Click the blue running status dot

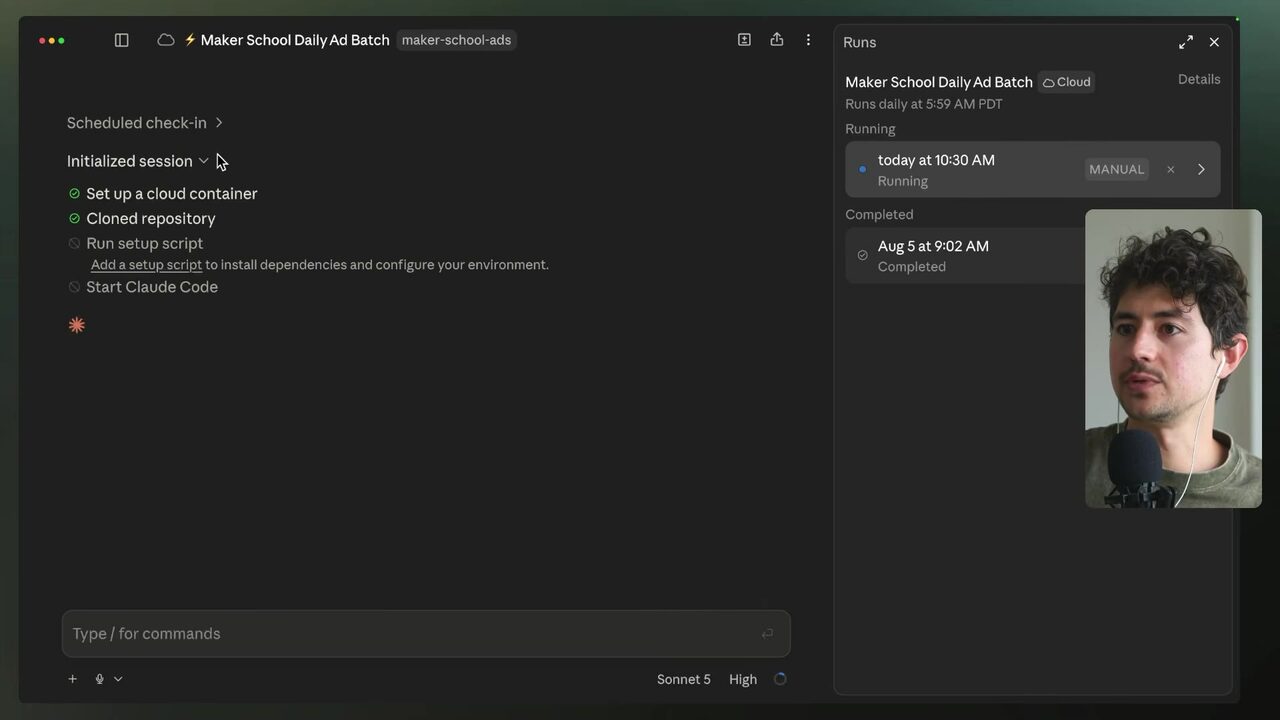(x=862, y=169)
